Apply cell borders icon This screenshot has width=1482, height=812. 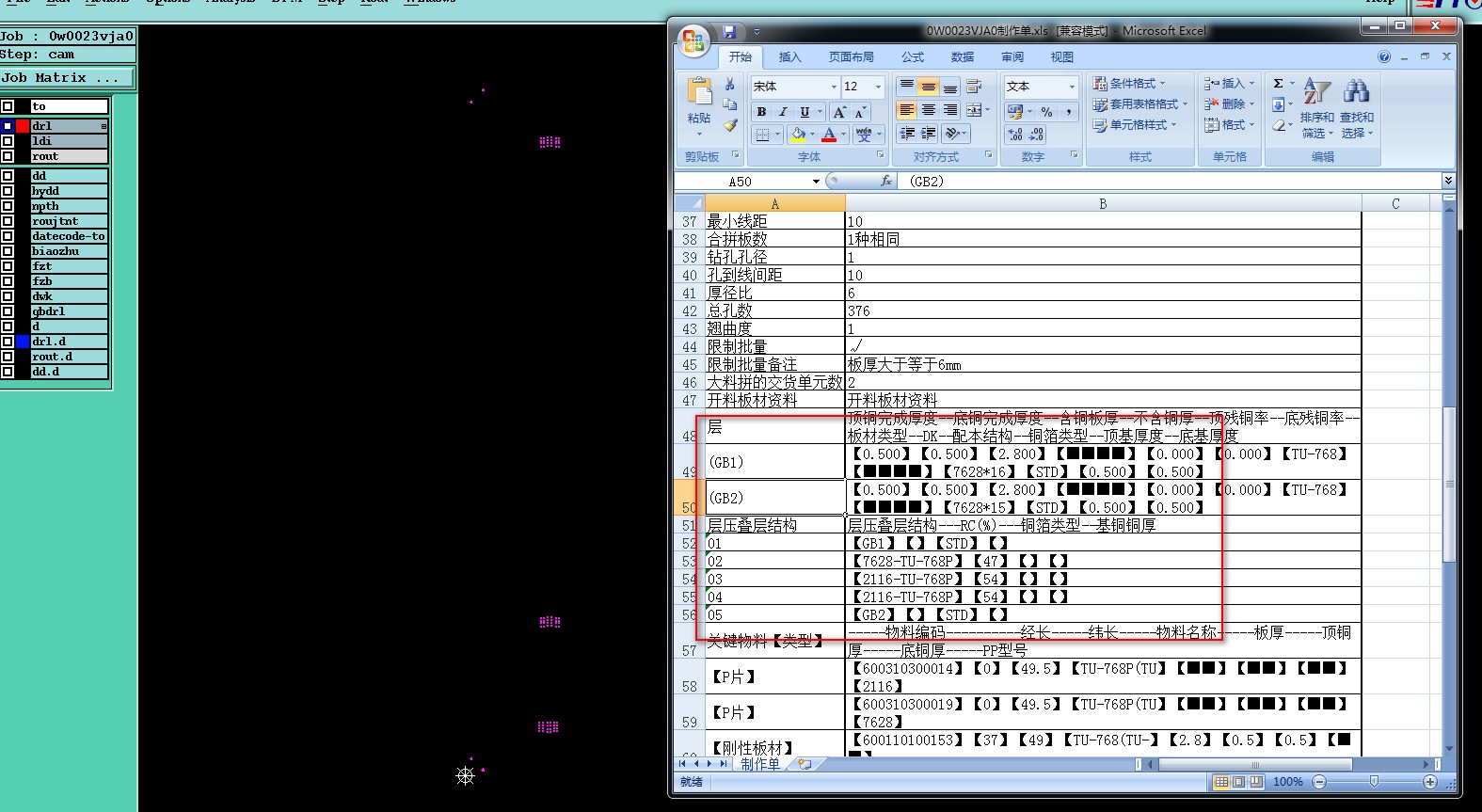coord(762,135)
